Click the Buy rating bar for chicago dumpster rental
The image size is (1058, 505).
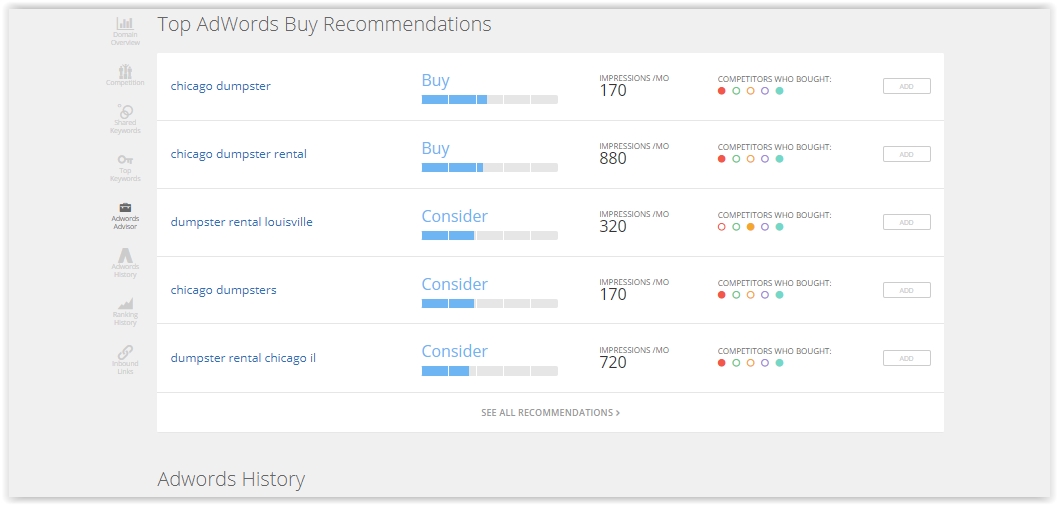[x=489, y=167]
